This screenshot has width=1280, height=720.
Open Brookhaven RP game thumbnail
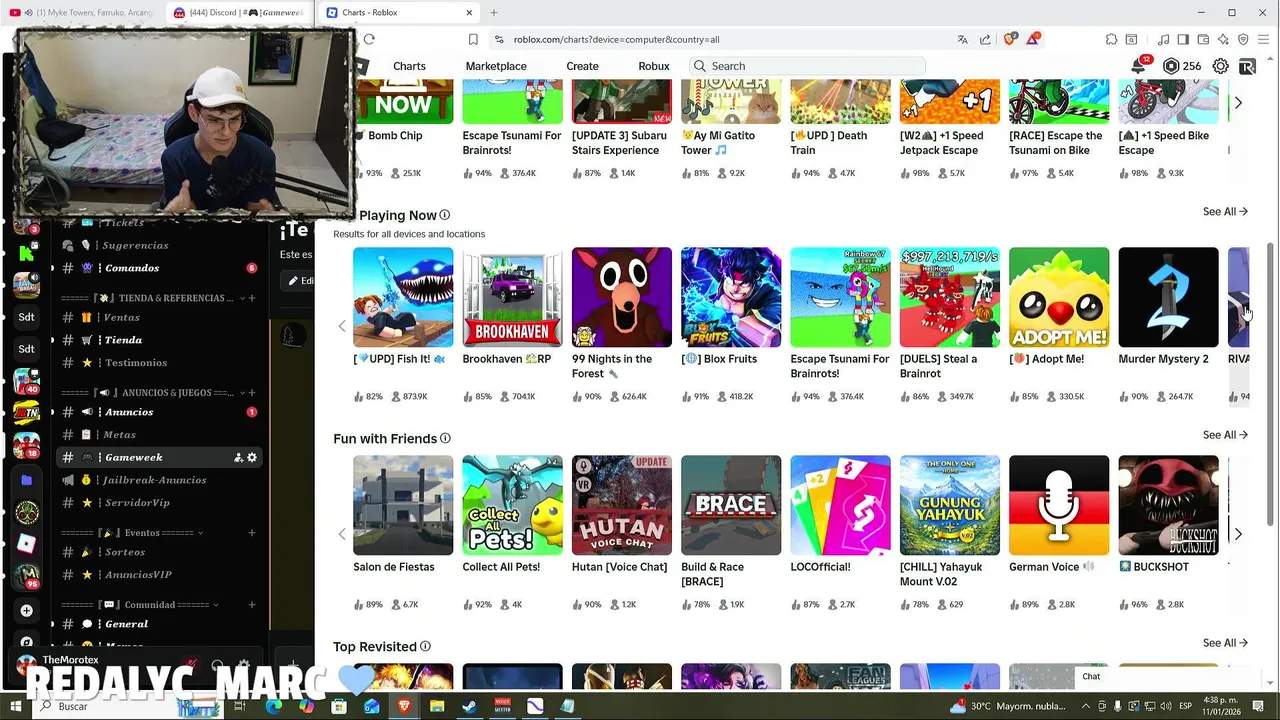(x=512, y=297)
